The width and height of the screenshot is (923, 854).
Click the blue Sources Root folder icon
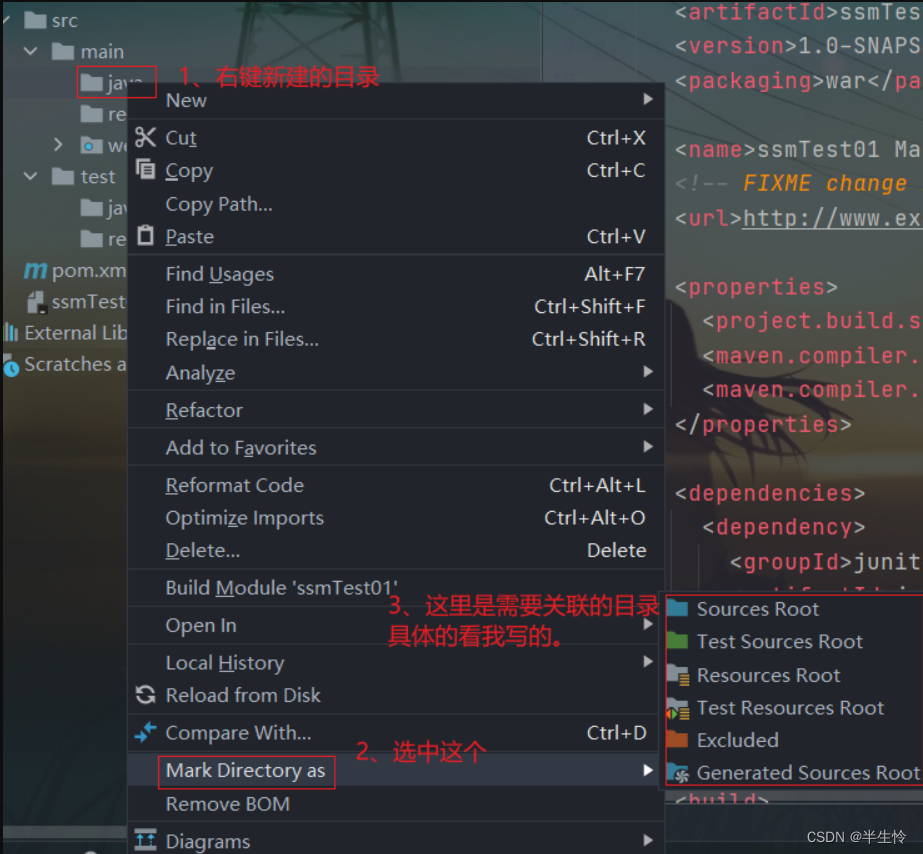[678, 608]
